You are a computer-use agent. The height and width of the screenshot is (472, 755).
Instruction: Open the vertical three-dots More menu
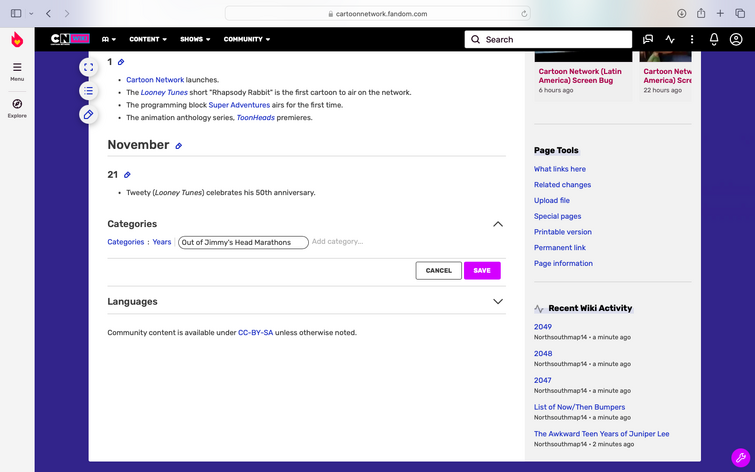click(x=692, y=39)
